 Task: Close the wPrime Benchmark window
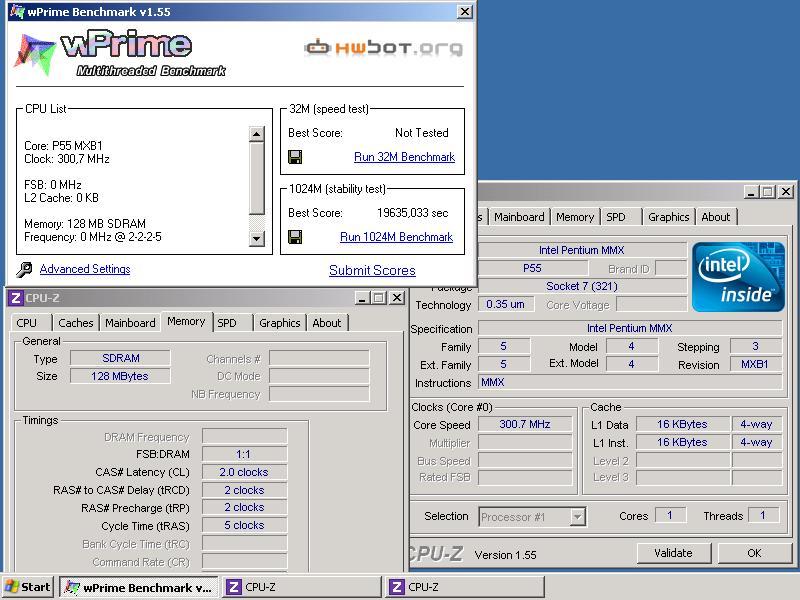coord(464,11)
